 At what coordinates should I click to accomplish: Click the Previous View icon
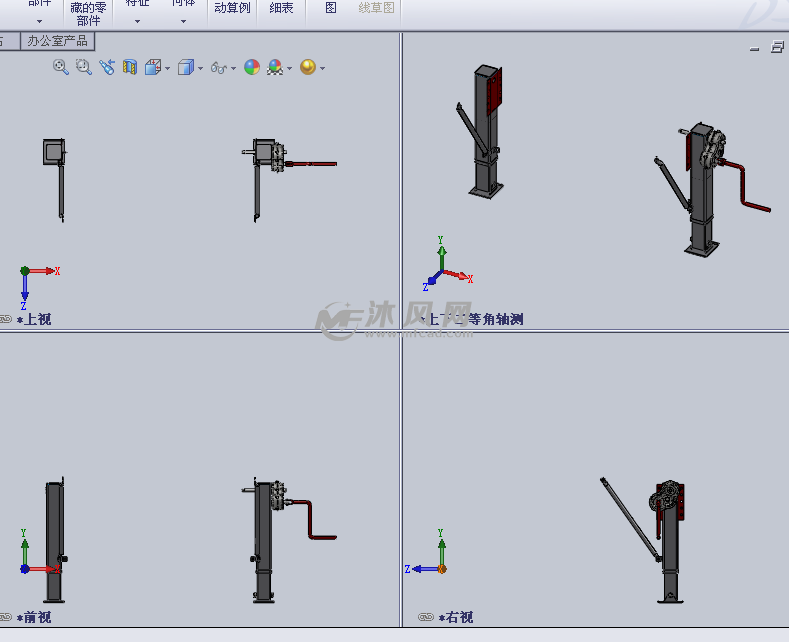107,67
